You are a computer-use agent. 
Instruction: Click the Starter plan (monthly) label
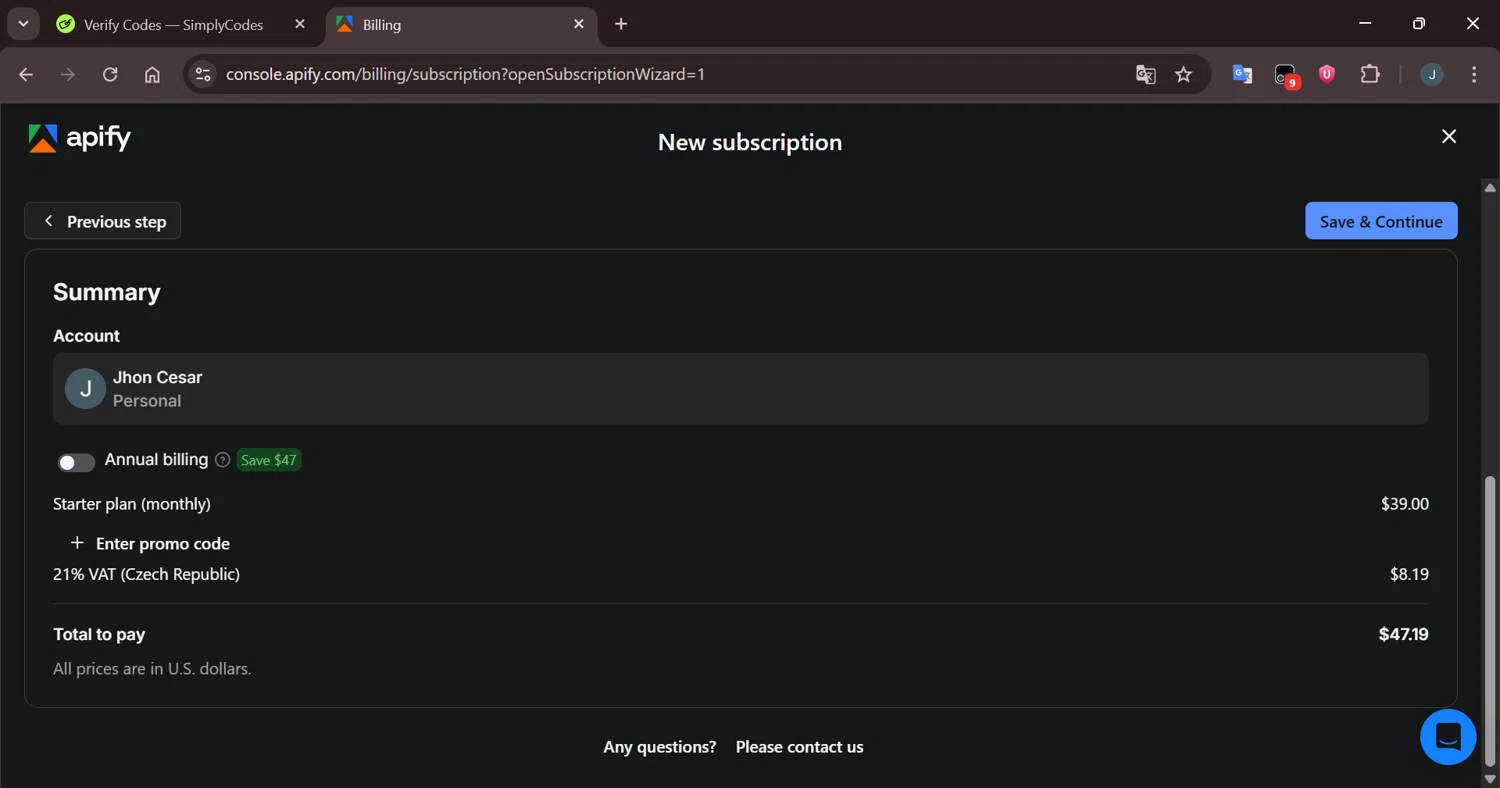tap(132, 504)
